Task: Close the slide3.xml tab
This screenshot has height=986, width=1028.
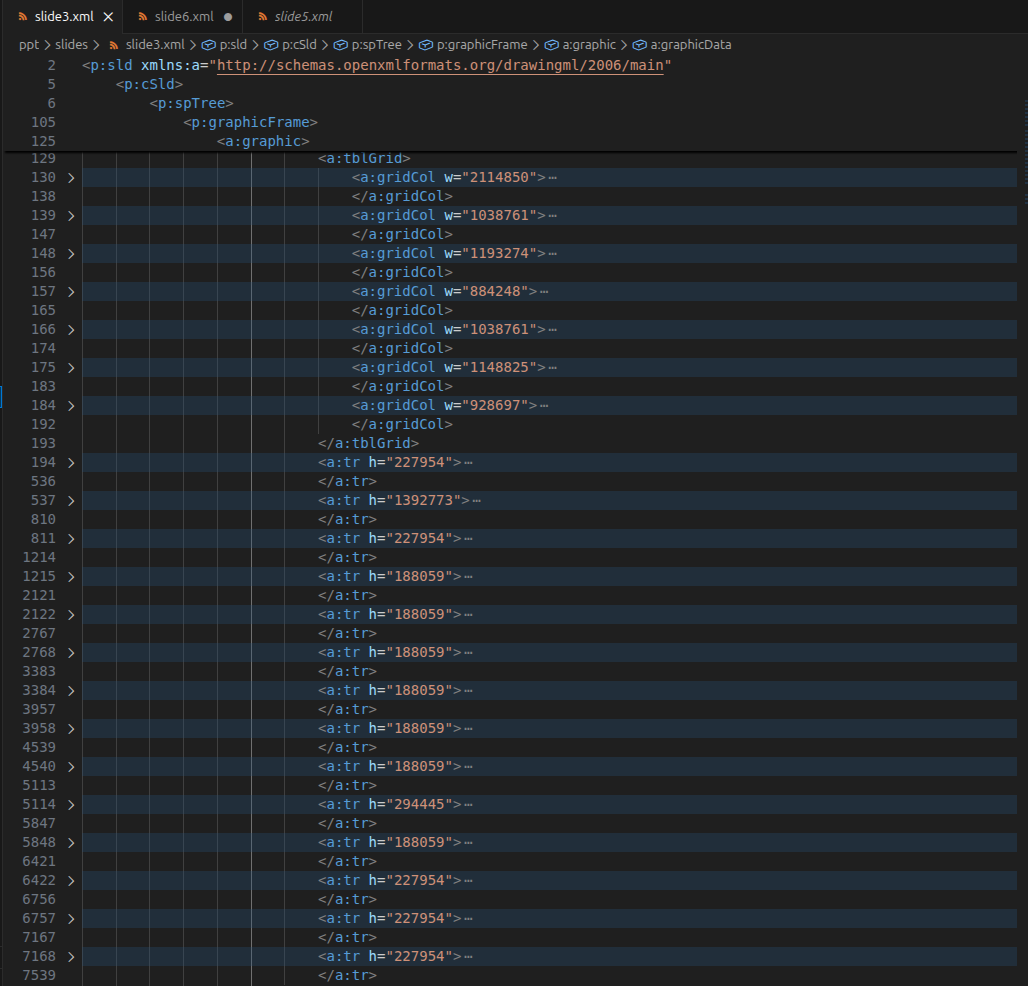Action: [108, 17]
